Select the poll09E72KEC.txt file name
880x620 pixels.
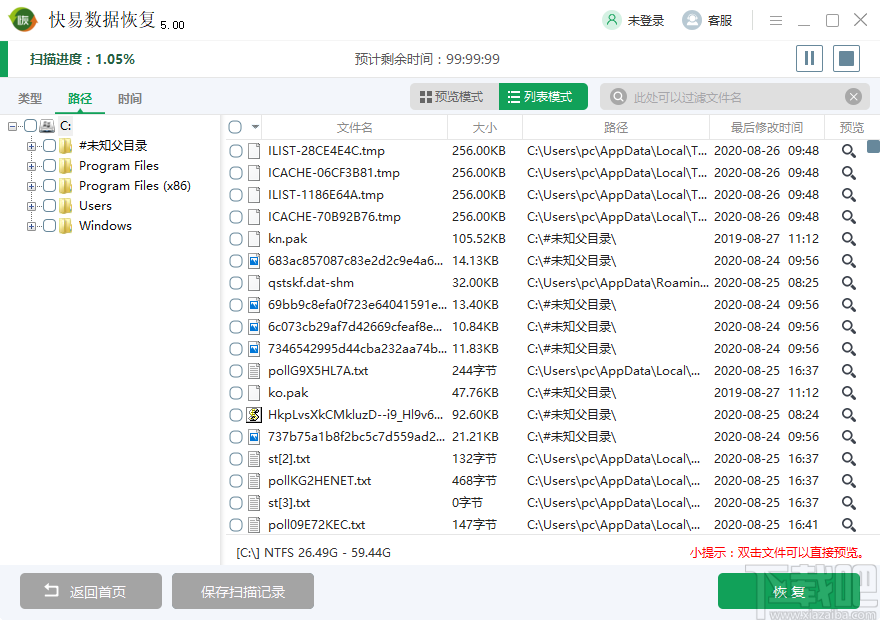pos(317,525)
